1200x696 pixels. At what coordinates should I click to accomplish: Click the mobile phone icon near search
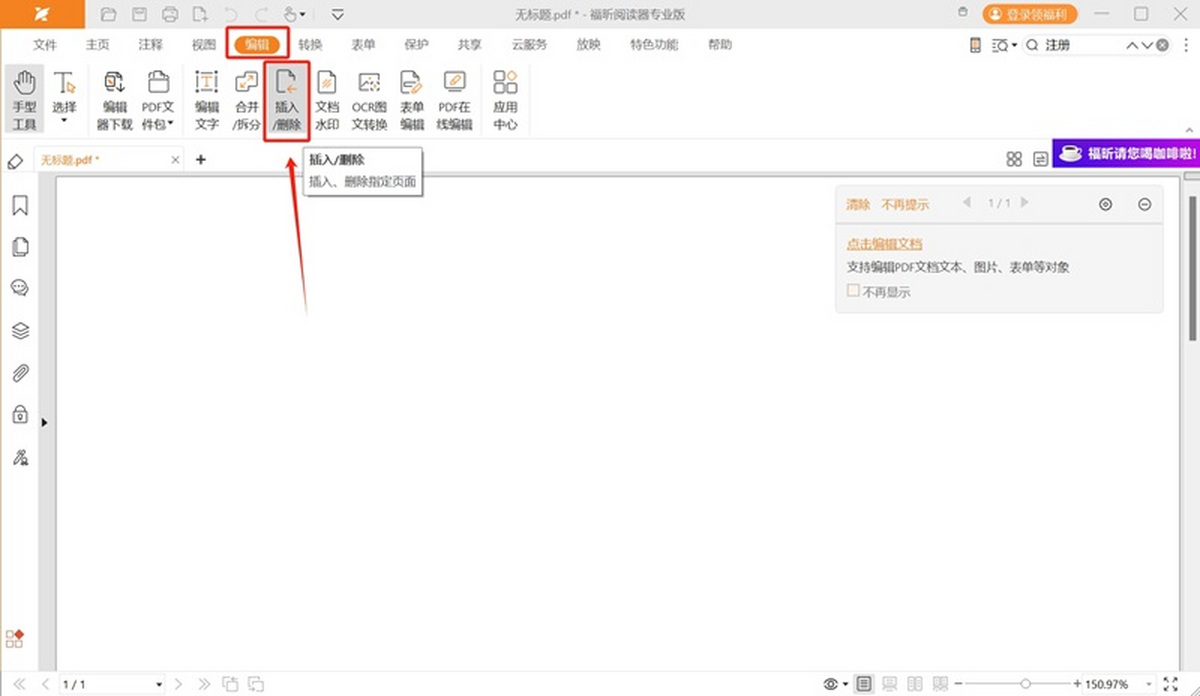point(976,46)
